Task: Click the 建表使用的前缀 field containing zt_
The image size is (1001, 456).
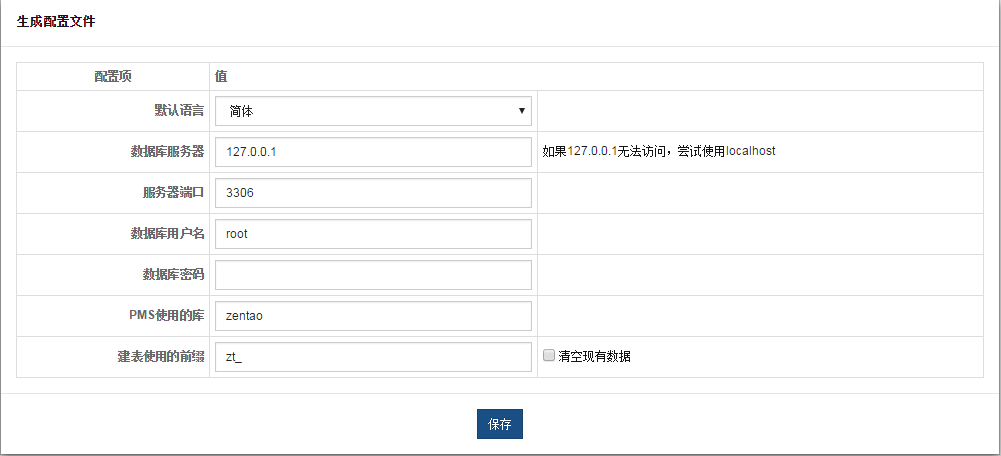Action: [373, 356]
